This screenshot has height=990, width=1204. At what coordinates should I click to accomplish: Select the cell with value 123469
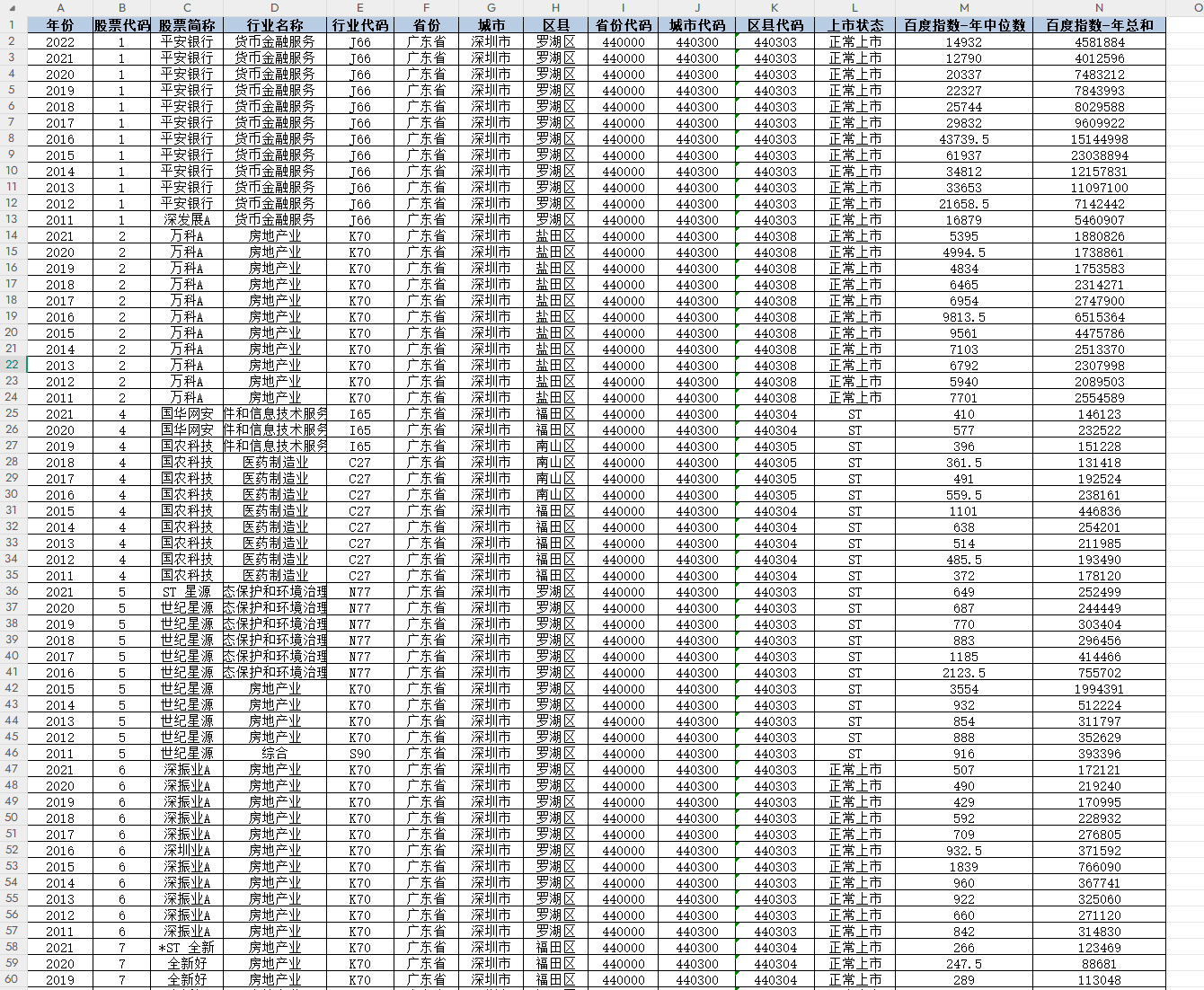[1099, 948]
